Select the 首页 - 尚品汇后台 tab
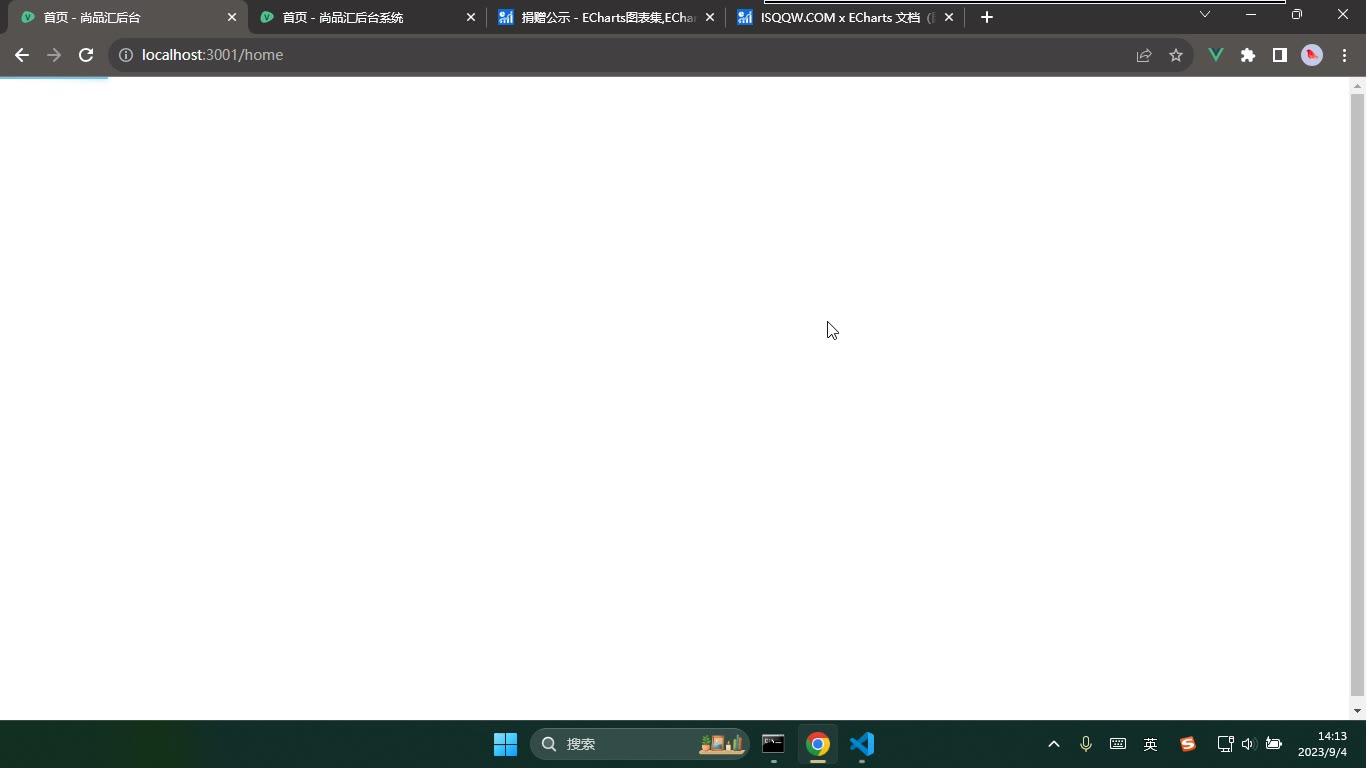 pyautogui.click(x=128, y=17)
